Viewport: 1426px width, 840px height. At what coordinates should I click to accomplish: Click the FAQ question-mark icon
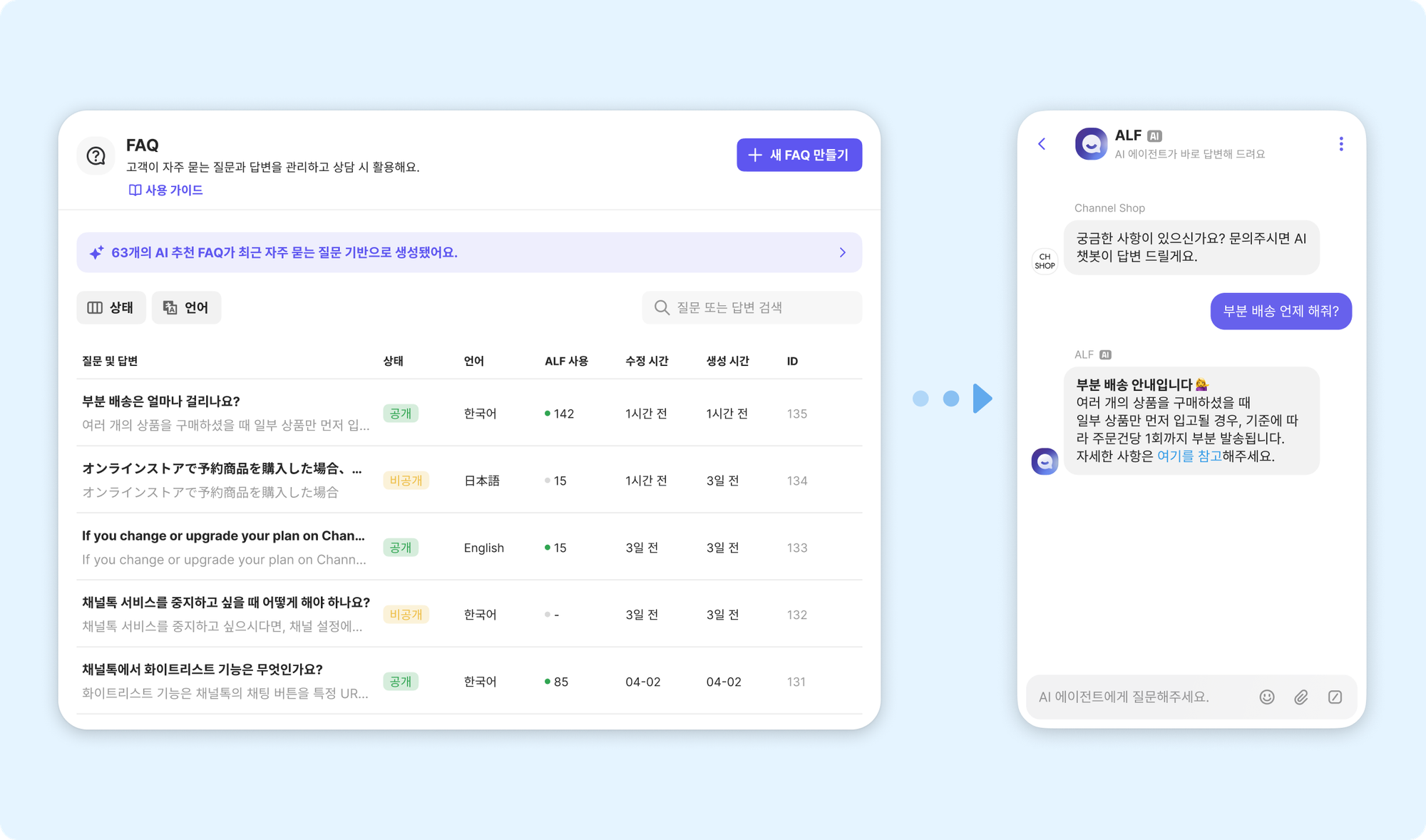(96, 155)
